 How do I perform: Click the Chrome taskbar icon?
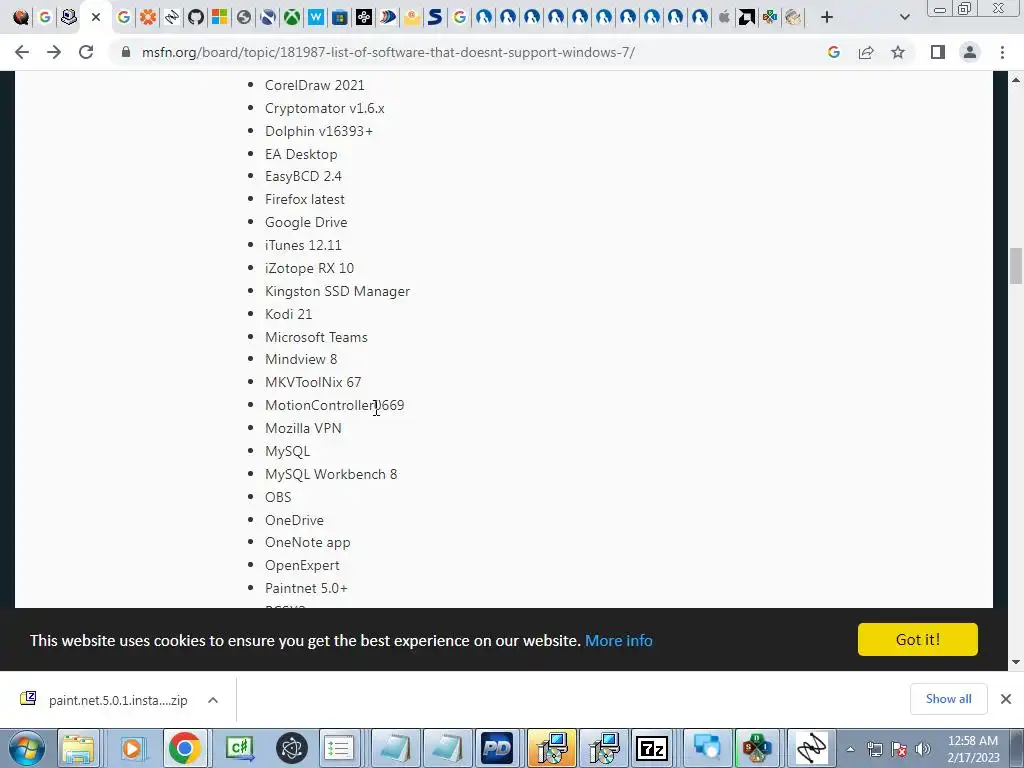[184, 748]
